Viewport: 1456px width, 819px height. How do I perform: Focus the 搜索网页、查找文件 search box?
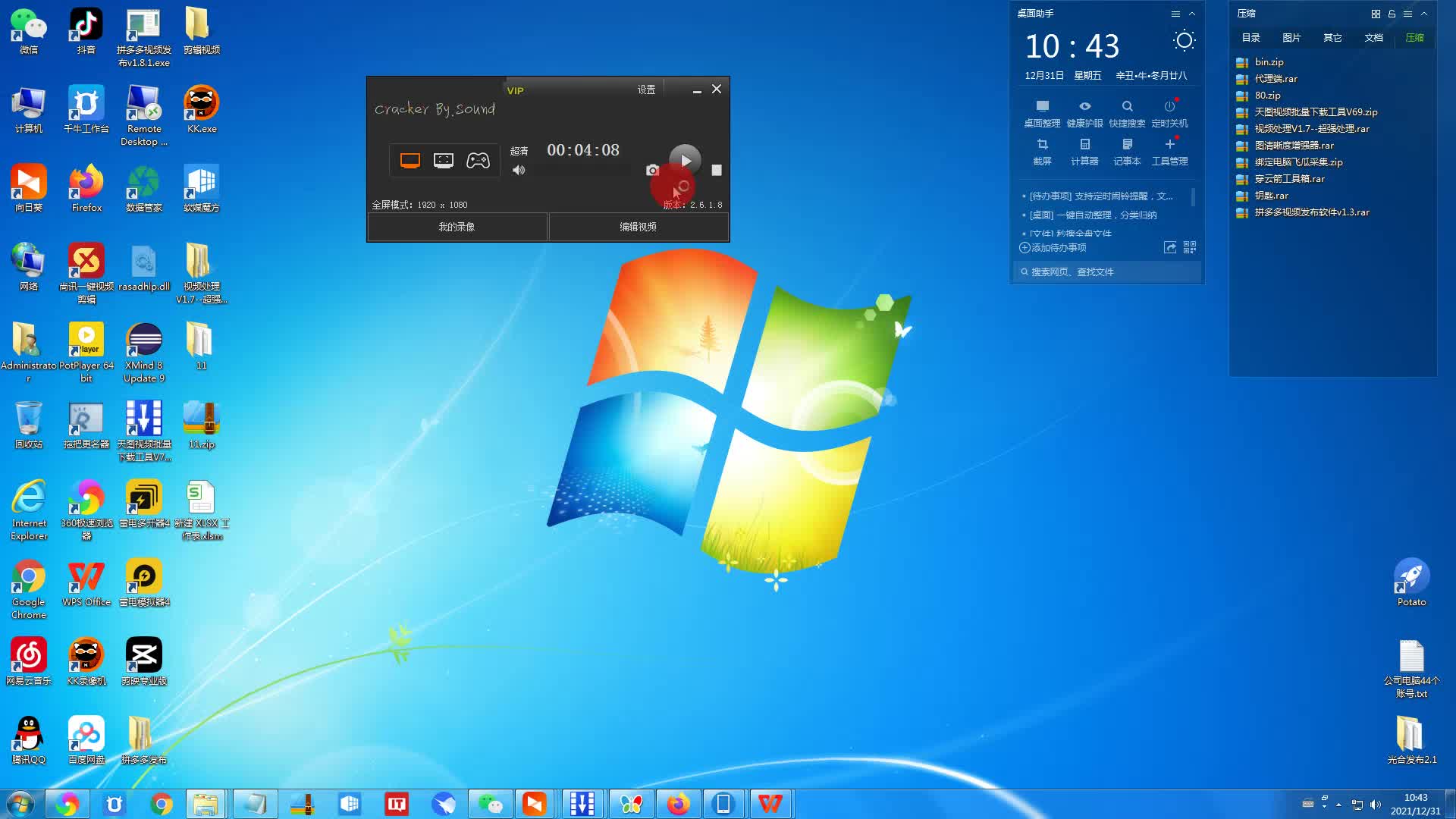(1107, 271)
